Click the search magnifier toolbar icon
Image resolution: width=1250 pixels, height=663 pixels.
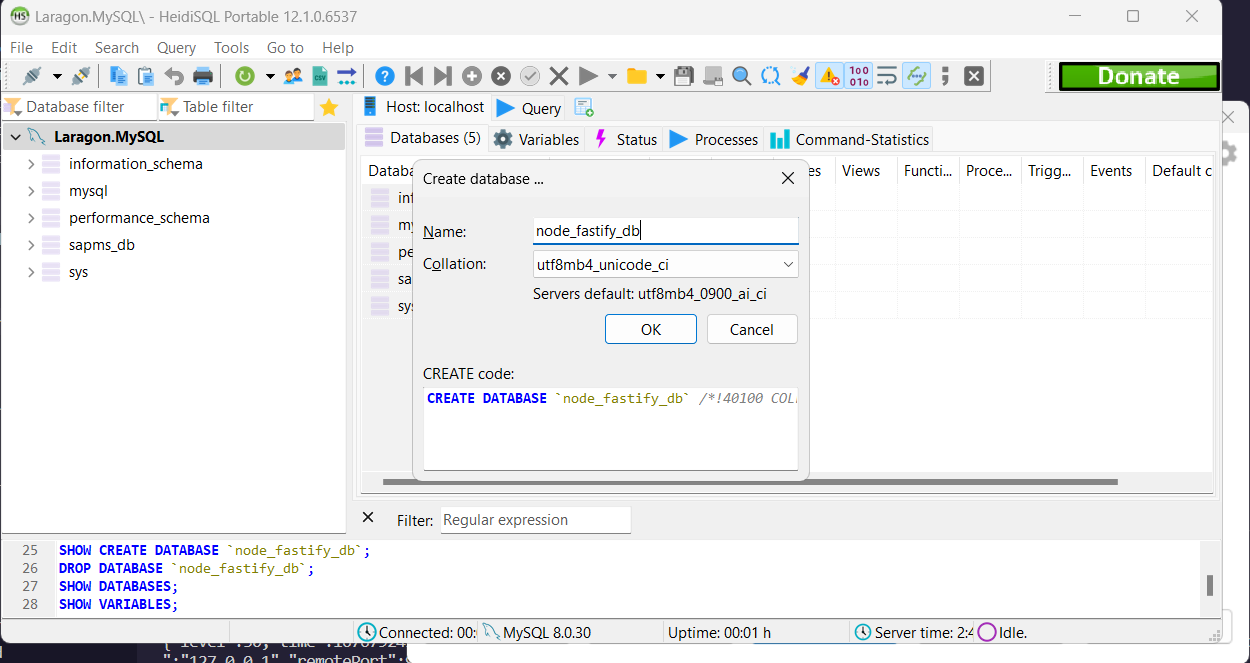pos(741,76)
